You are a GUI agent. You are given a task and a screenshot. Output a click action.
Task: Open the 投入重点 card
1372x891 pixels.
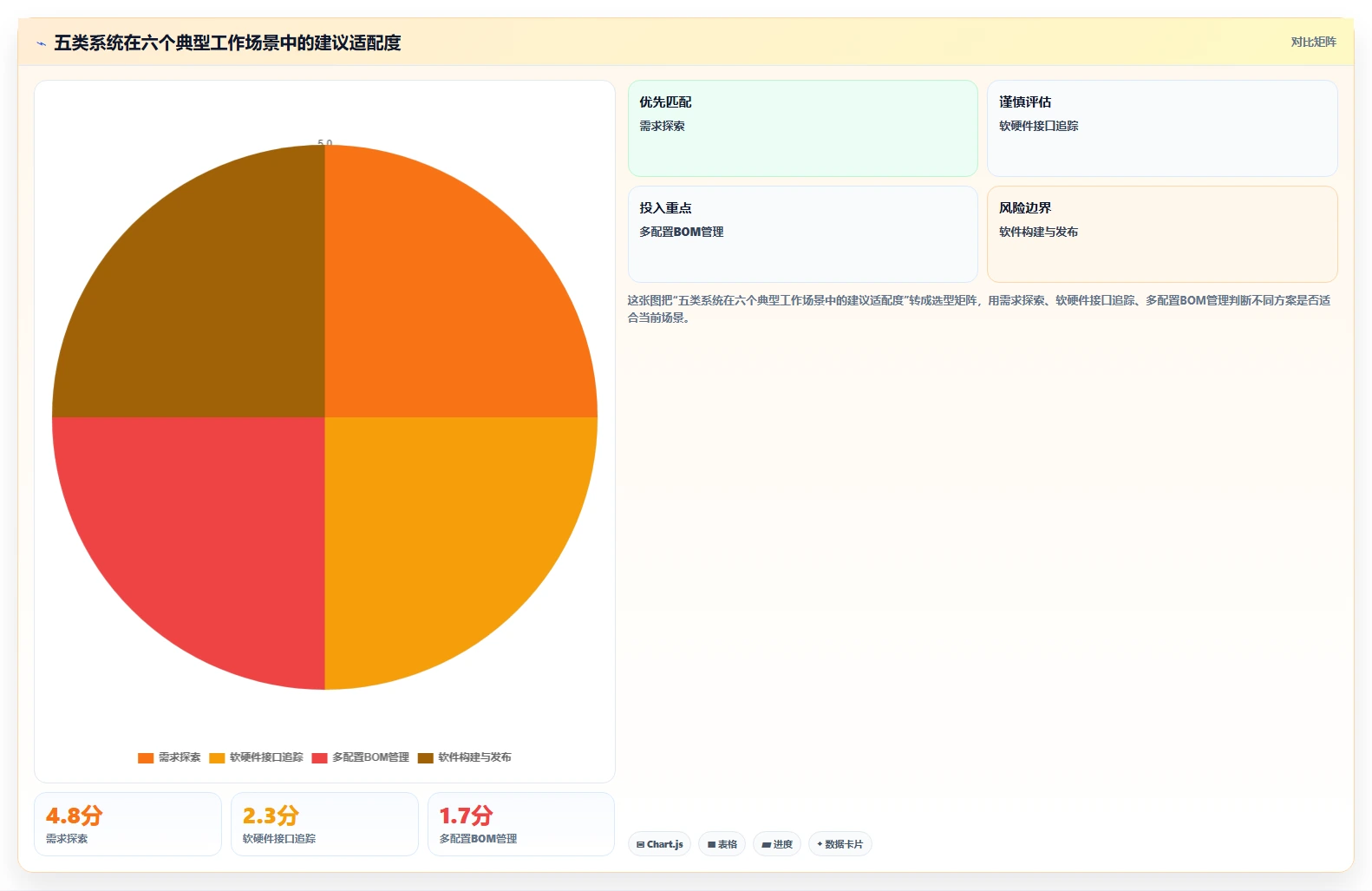point(802,234)
